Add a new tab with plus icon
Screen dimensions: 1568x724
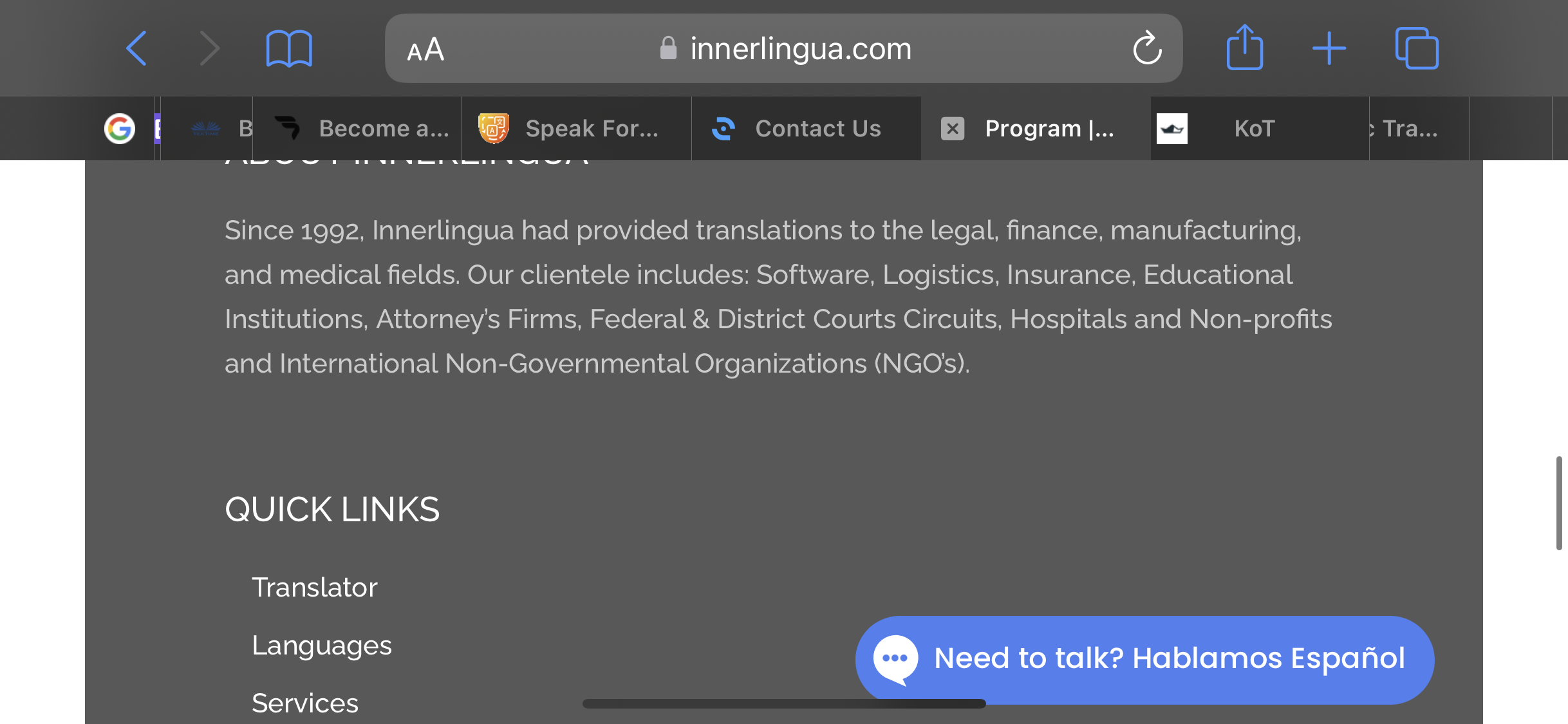[x=1329, y=48]
